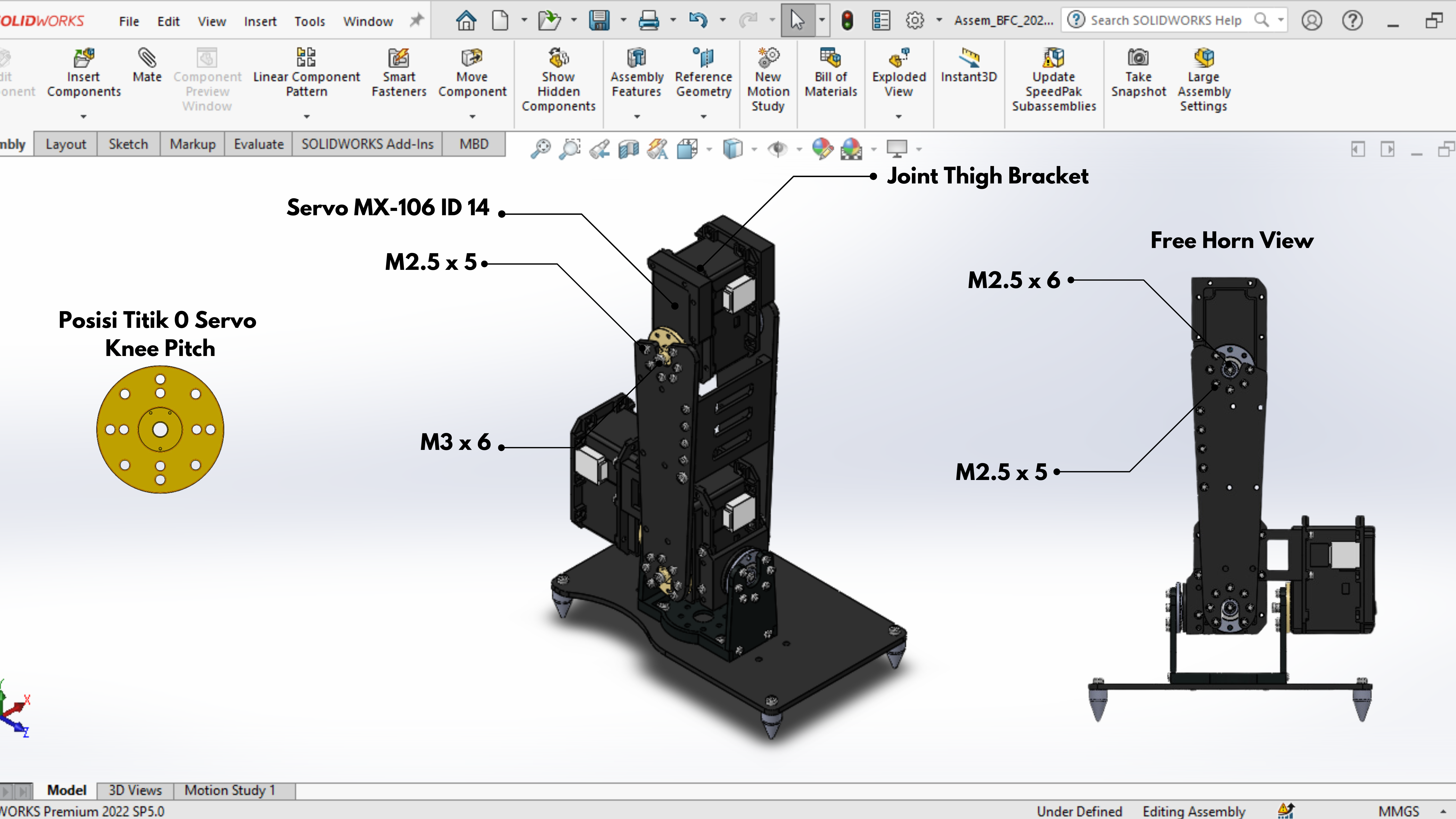Image resolution: width=1456 pixels, height=819 pixels.
Task: Open Apply Scene icon in view toolbar
Action: 851,149
